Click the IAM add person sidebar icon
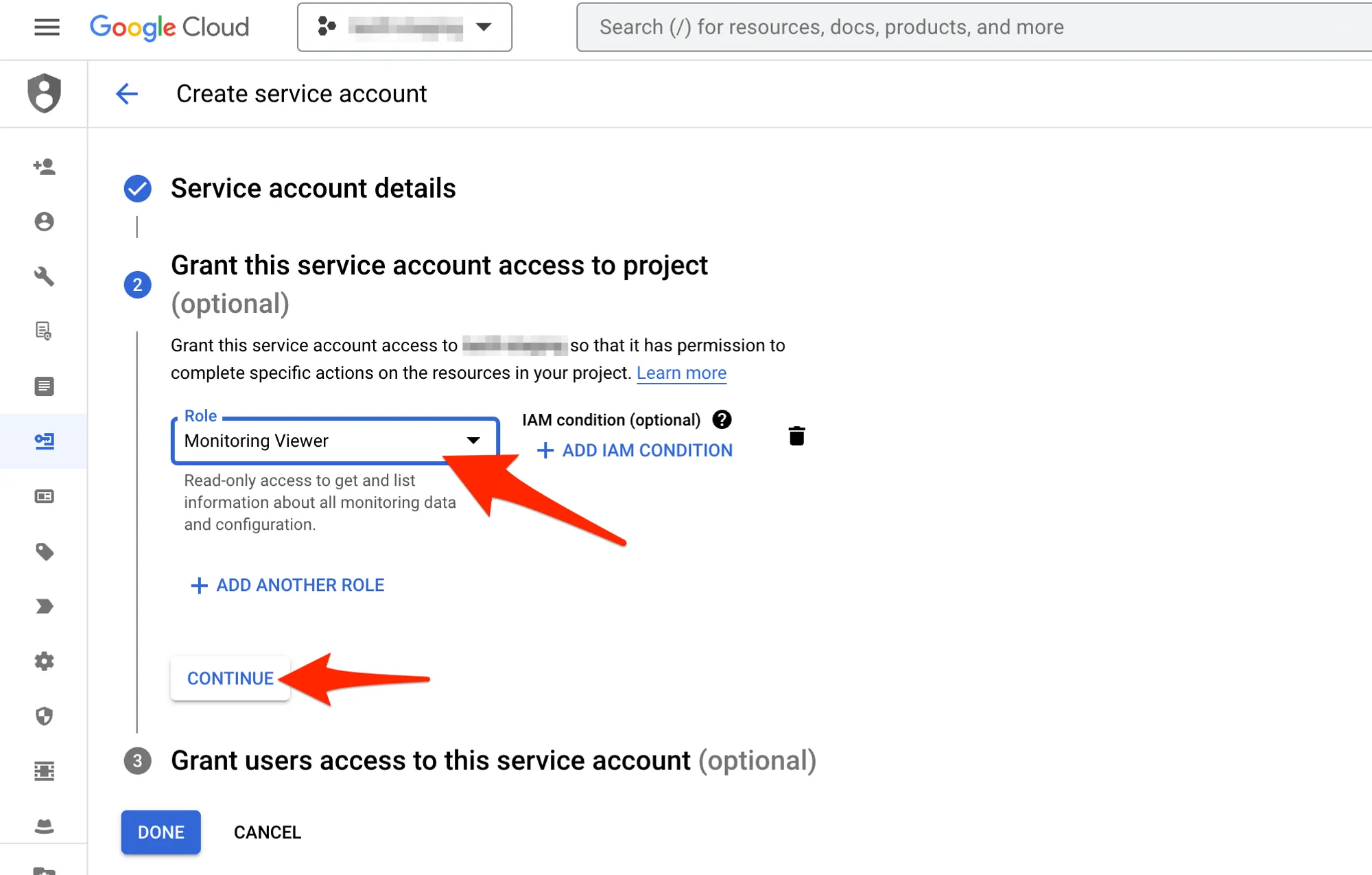The width and height of the screenshot is (1372, 875). click(44, 167)
